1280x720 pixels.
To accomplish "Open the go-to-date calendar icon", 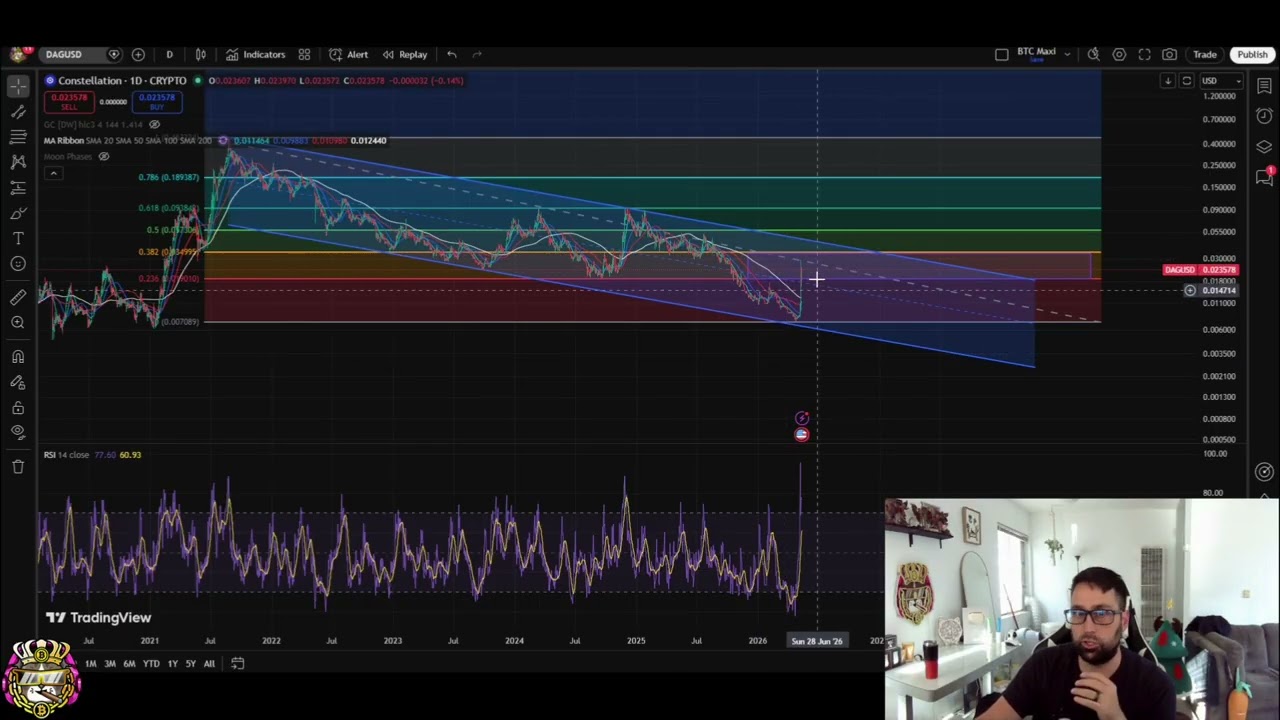I will [x=237, y=663].
